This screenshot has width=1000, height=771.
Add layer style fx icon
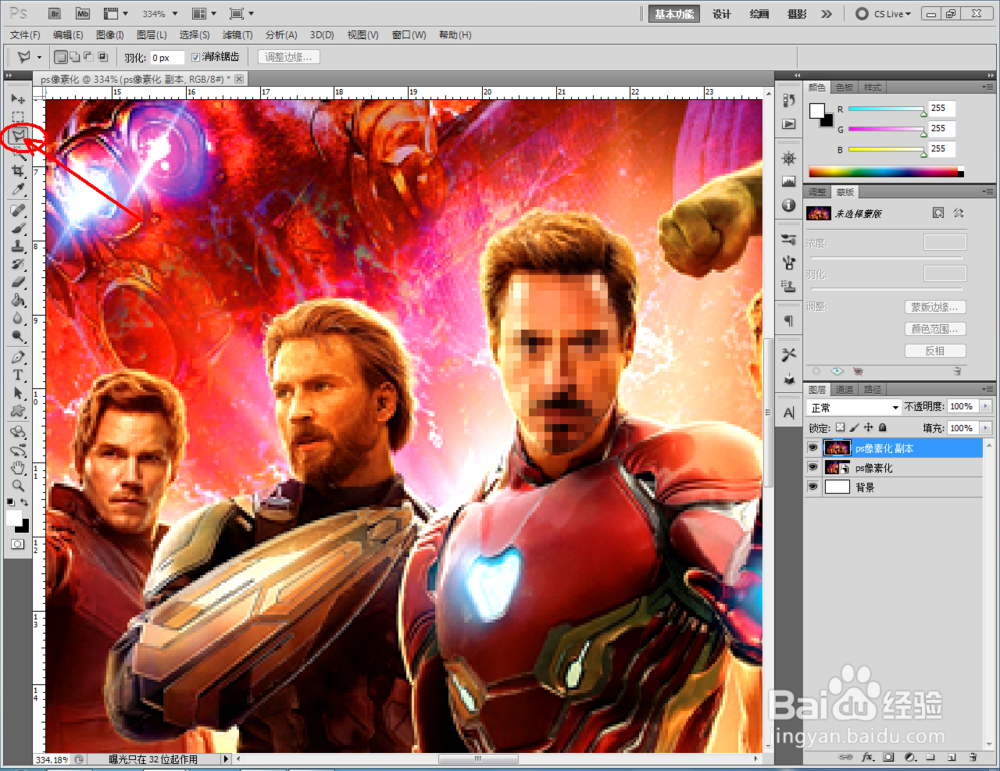[867, 757]
